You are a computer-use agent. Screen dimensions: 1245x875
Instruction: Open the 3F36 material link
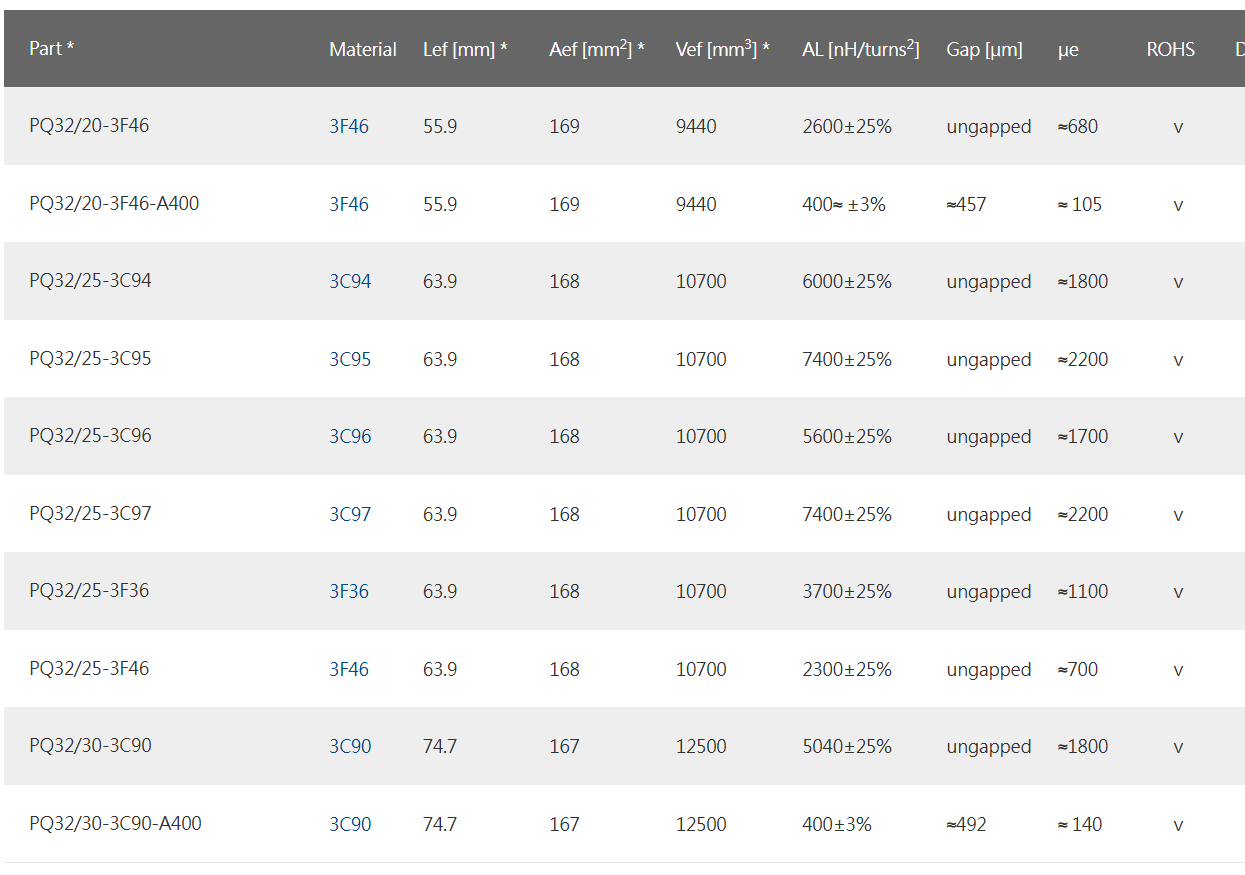pos(349,591)
